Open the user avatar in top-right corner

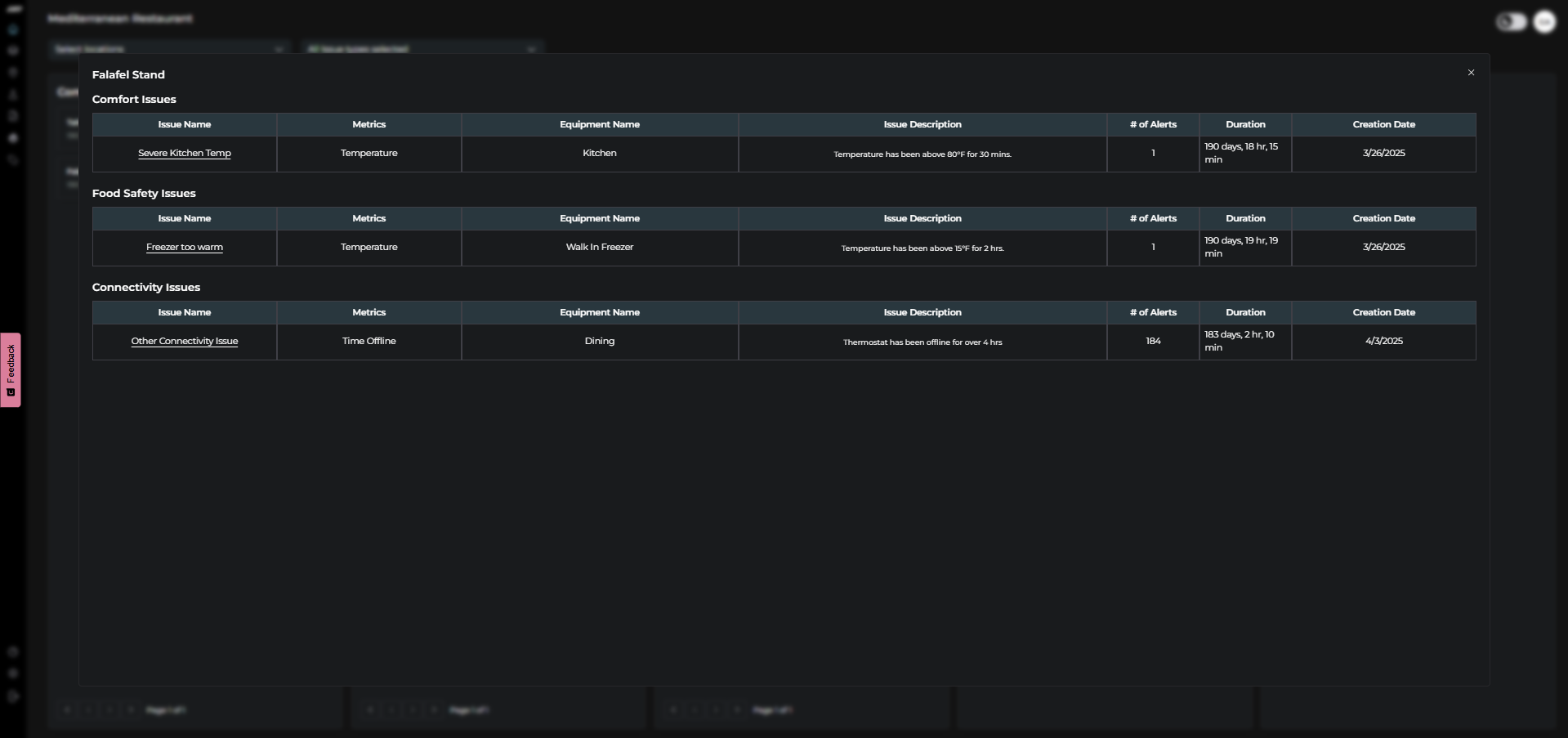[1543, 22]
